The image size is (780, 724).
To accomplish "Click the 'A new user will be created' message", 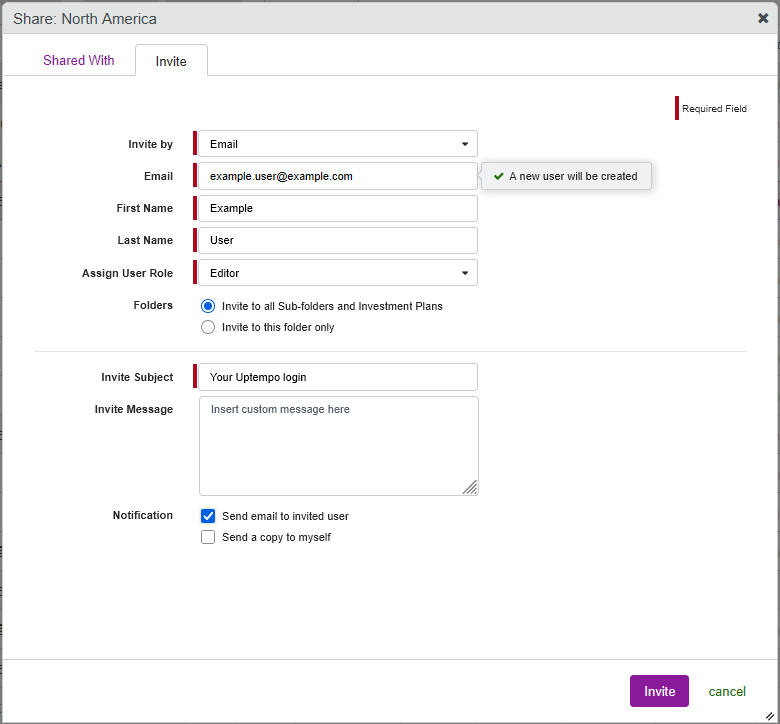I will pyautogui.click(x=573, y=176).
